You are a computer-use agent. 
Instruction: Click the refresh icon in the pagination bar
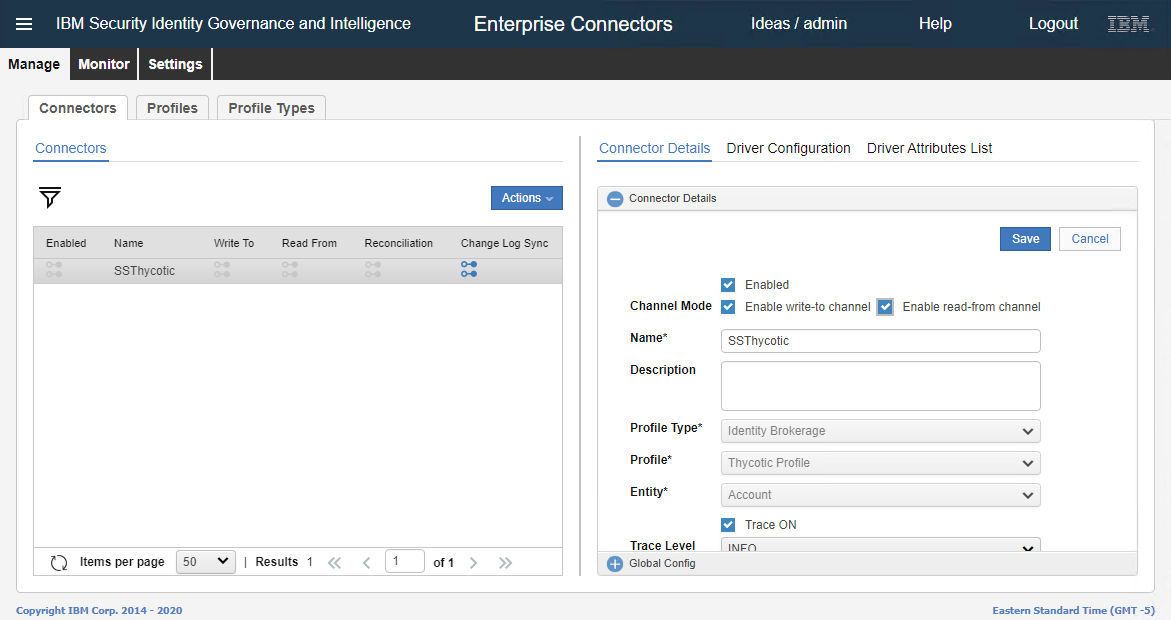click(59, 563)
